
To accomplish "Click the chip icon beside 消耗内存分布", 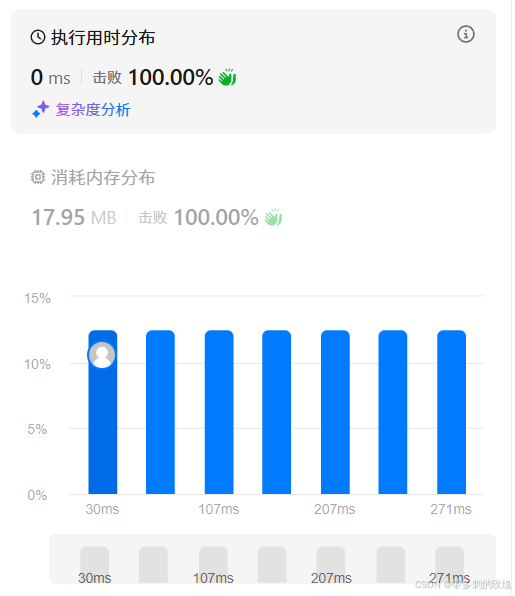I will (x=38, y=177).
